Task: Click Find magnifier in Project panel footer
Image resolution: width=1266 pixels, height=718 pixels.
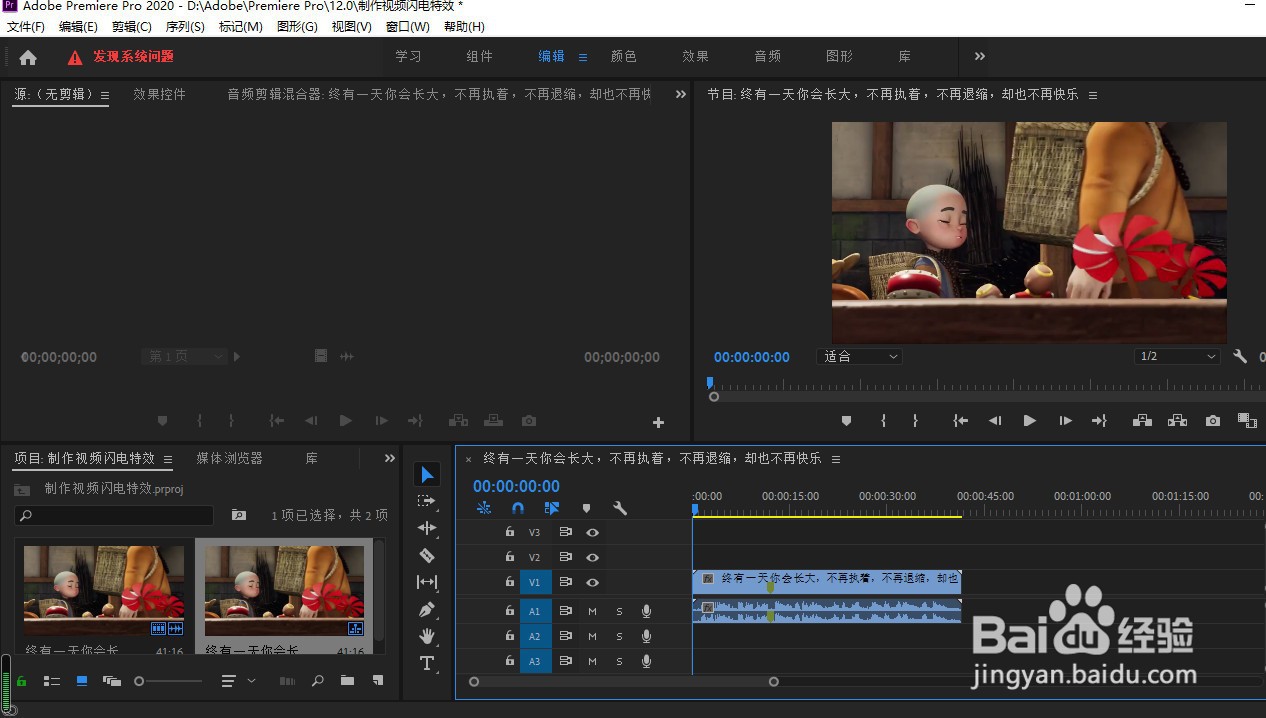Action: 317,681
